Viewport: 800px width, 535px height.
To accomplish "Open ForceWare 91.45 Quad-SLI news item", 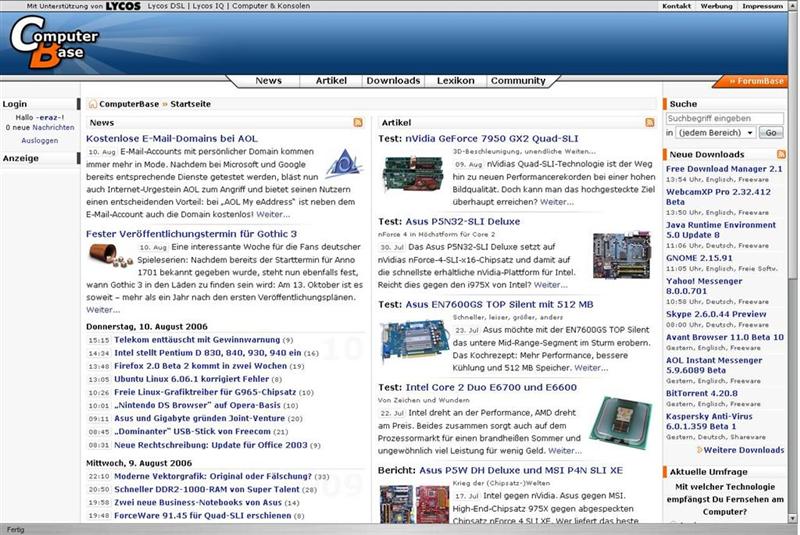I will point(203,516).
